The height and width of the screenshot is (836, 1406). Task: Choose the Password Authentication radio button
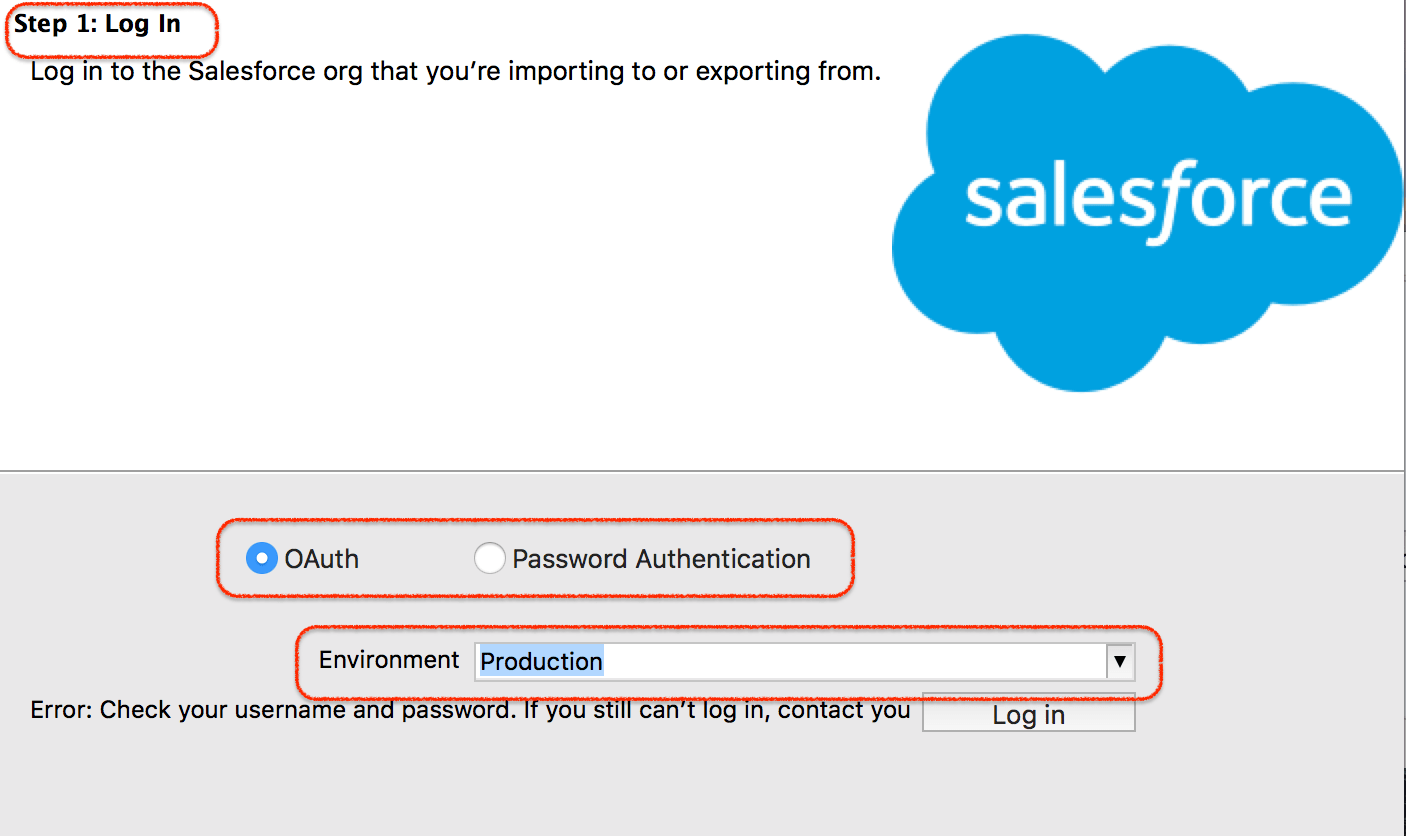click(489, 558)
